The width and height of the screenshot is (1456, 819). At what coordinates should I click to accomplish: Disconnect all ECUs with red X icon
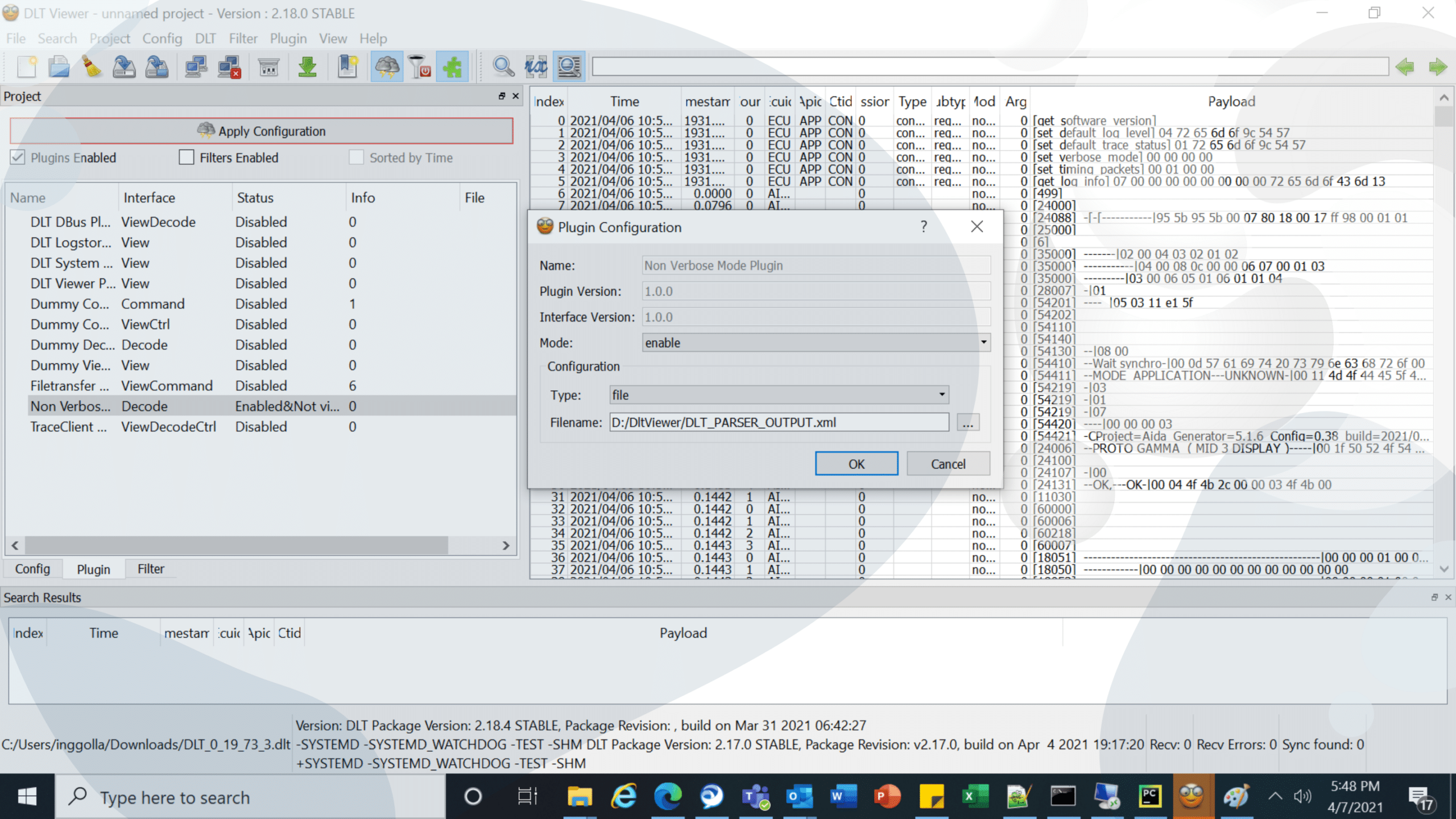(x=229, y=67)
